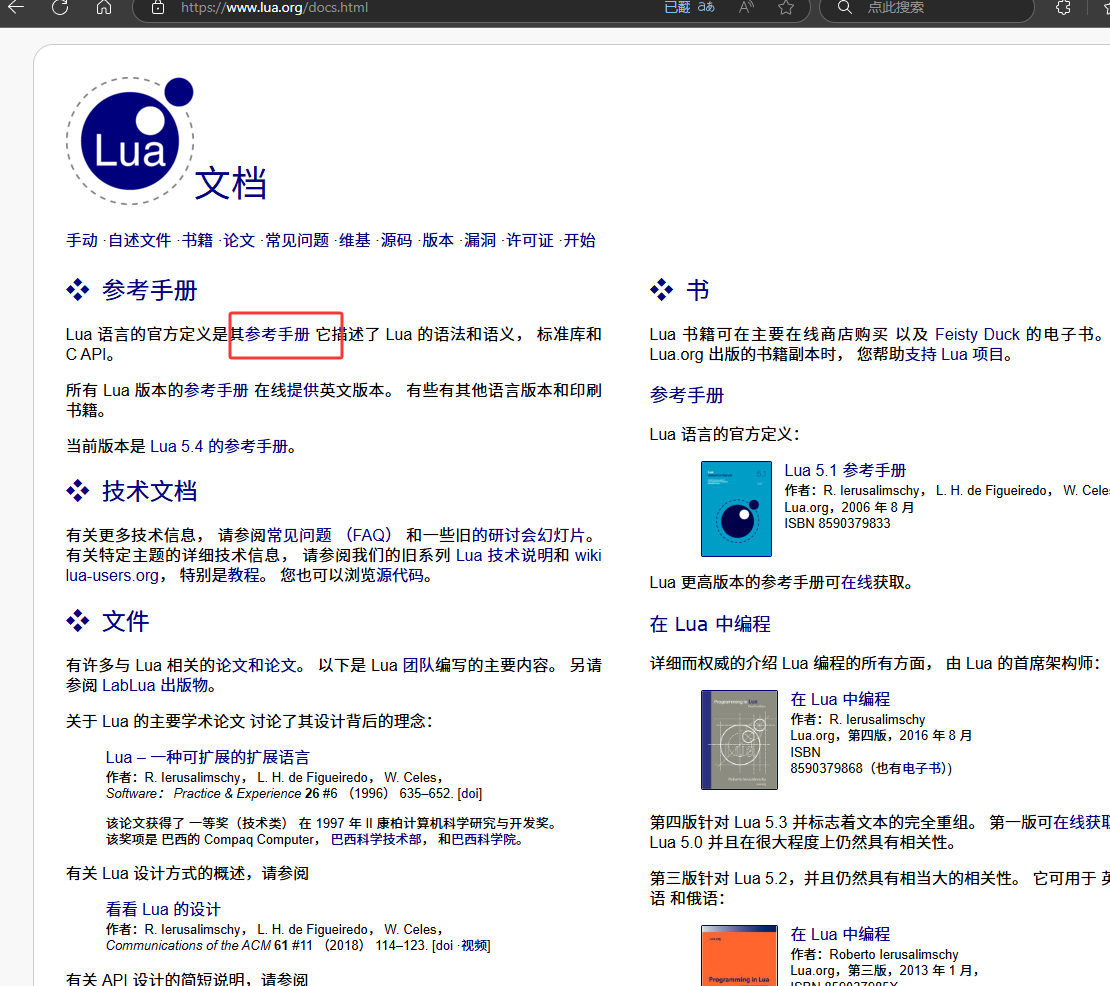Reload the current page
This screenshot has width=1110, height=986.
61,9
